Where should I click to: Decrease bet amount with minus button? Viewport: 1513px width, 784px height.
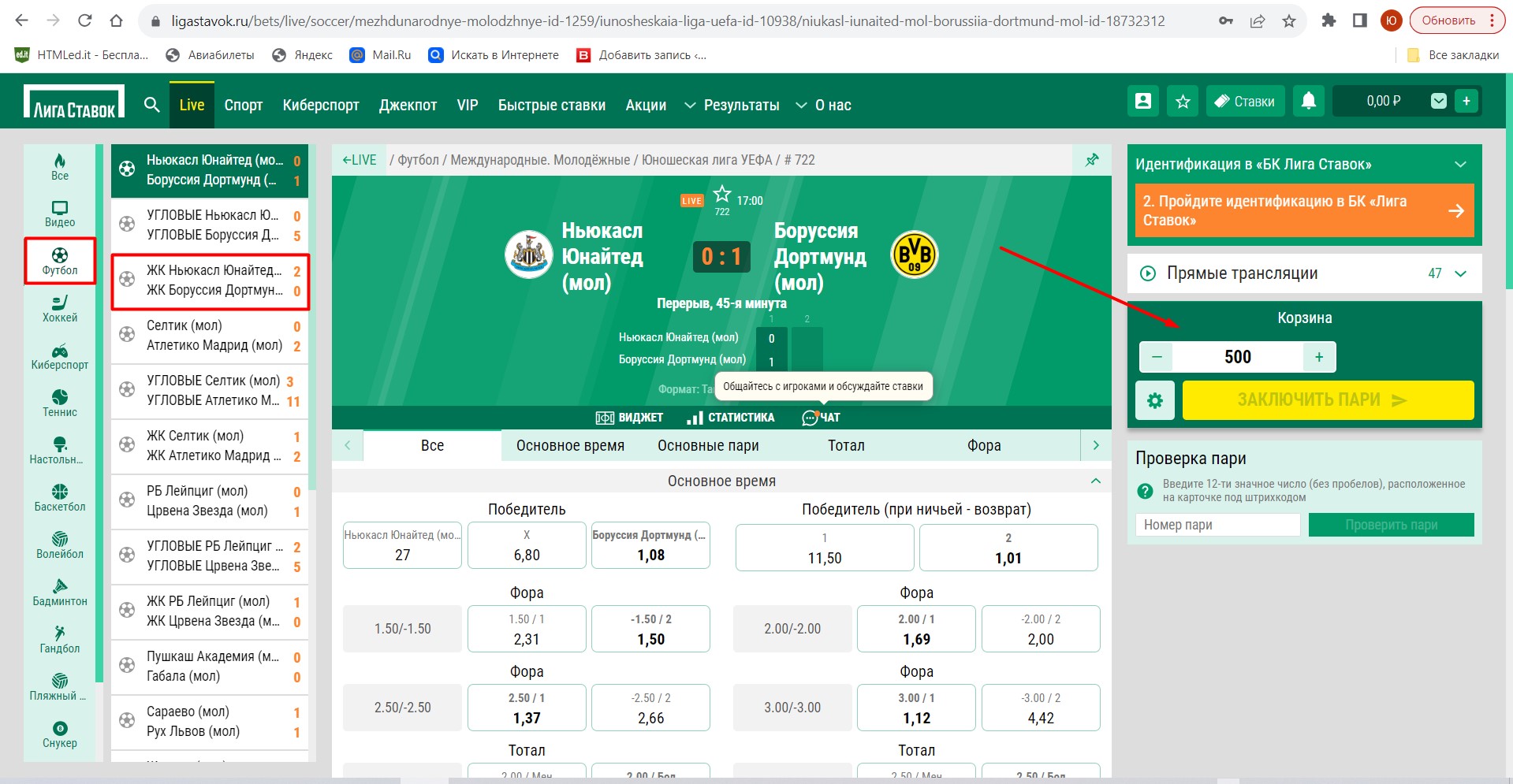pos(1157,357)
